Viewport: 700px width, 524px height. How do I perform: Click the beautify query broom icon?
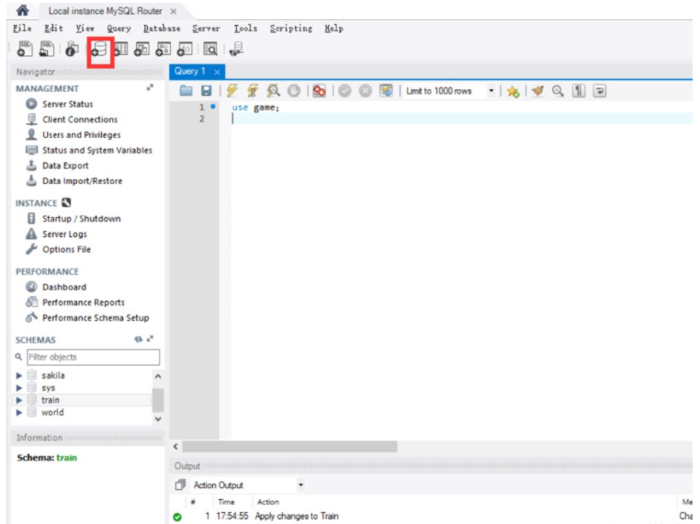click(x=537, y=91)
